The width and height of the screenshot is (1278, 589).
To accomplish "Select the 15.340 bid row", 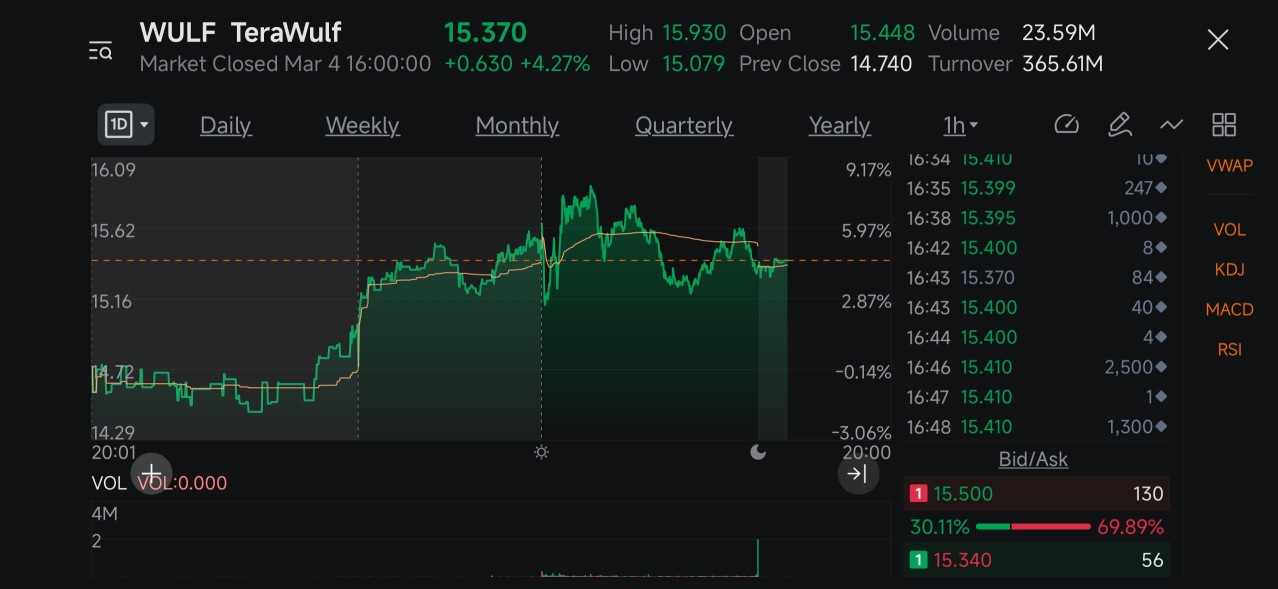I will click(1036, 560).
